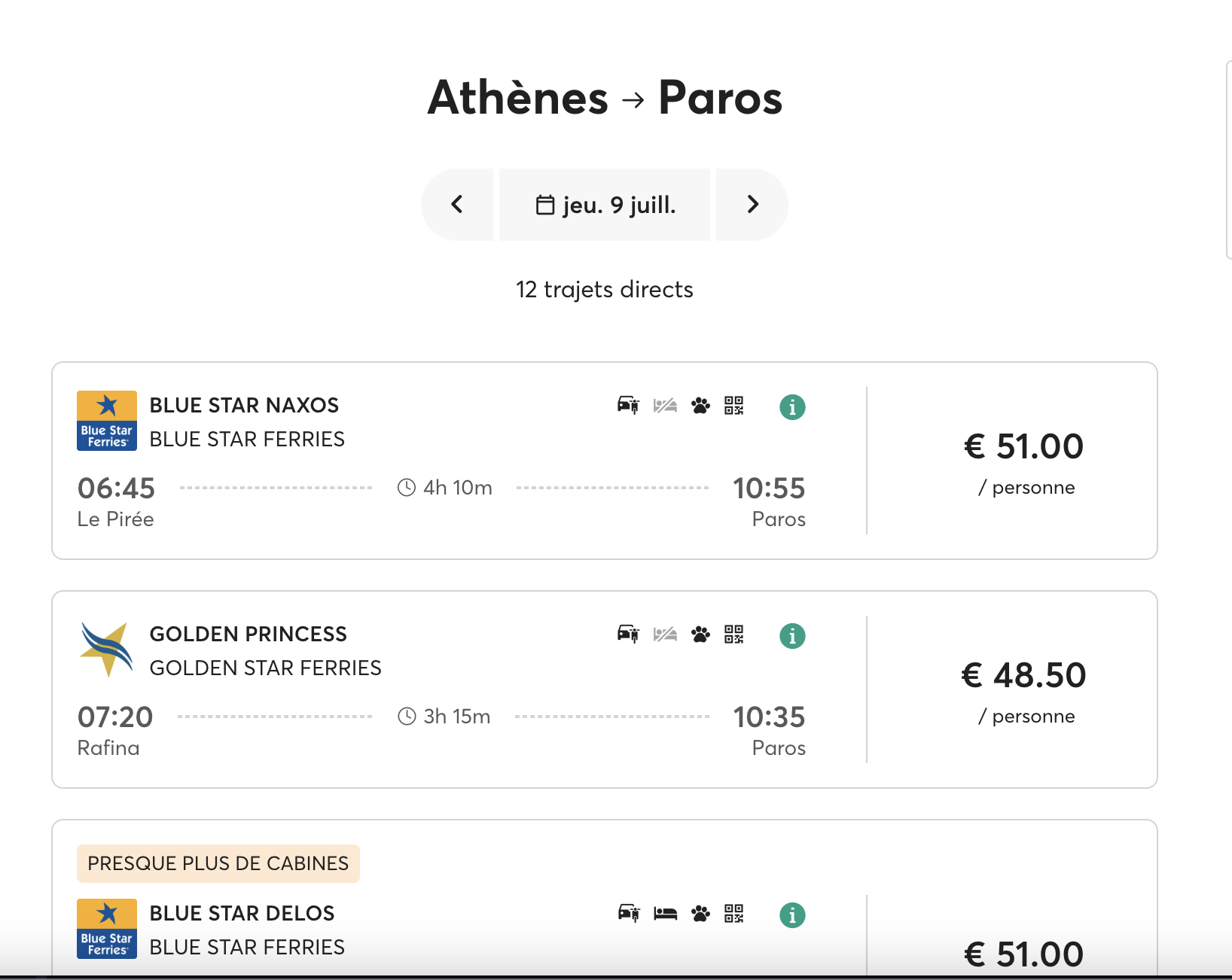Open date picker showing jeu. 9 juill.
Image resolution: width=1232 pixels, height=980 pixels.
point(605,205)
